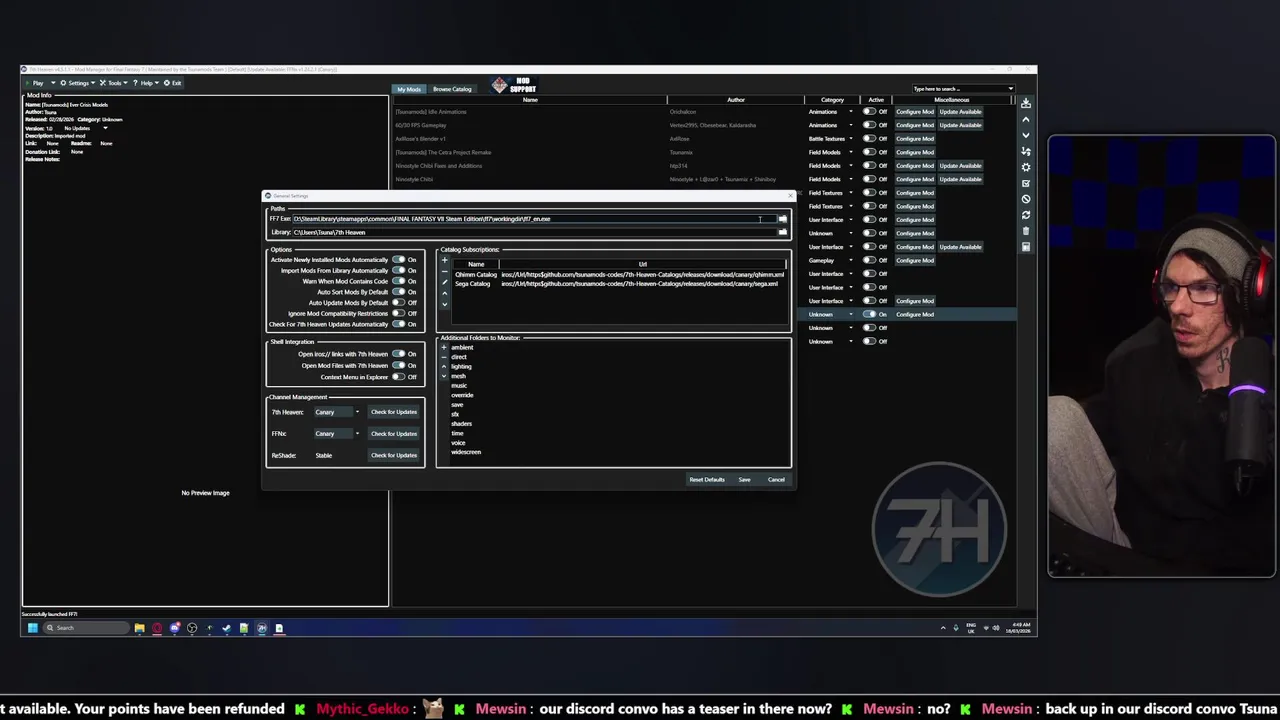Viewport: 1280px width, 720px height.
Task: Open the FFNx channel dropdown
Action: (x=337, y=434)
